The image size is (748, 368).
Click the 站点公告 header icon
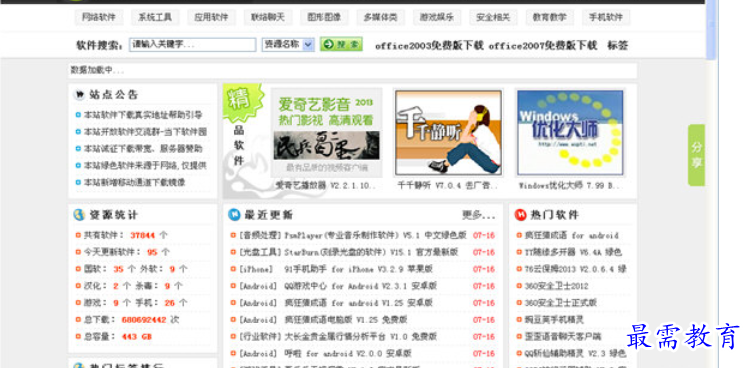tap(79, 95)
